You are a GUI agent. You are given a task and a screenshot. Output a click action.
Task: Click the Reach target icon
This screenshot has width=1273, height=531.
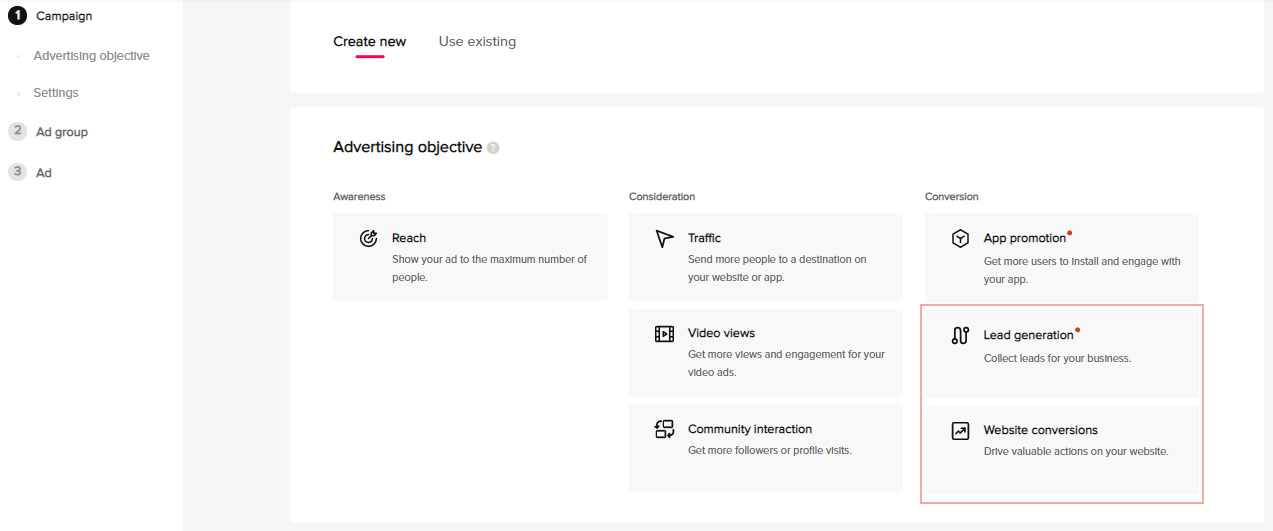click(x=368, y=238)
